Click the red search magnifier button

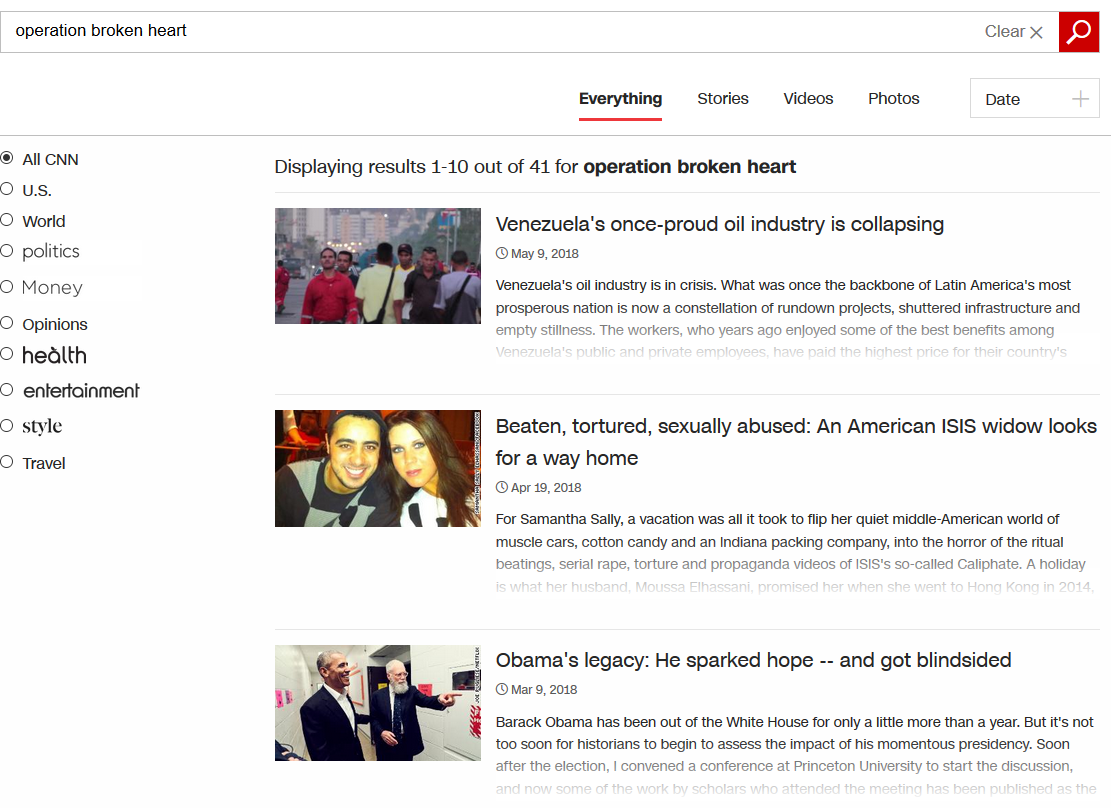click(1079, 32)
